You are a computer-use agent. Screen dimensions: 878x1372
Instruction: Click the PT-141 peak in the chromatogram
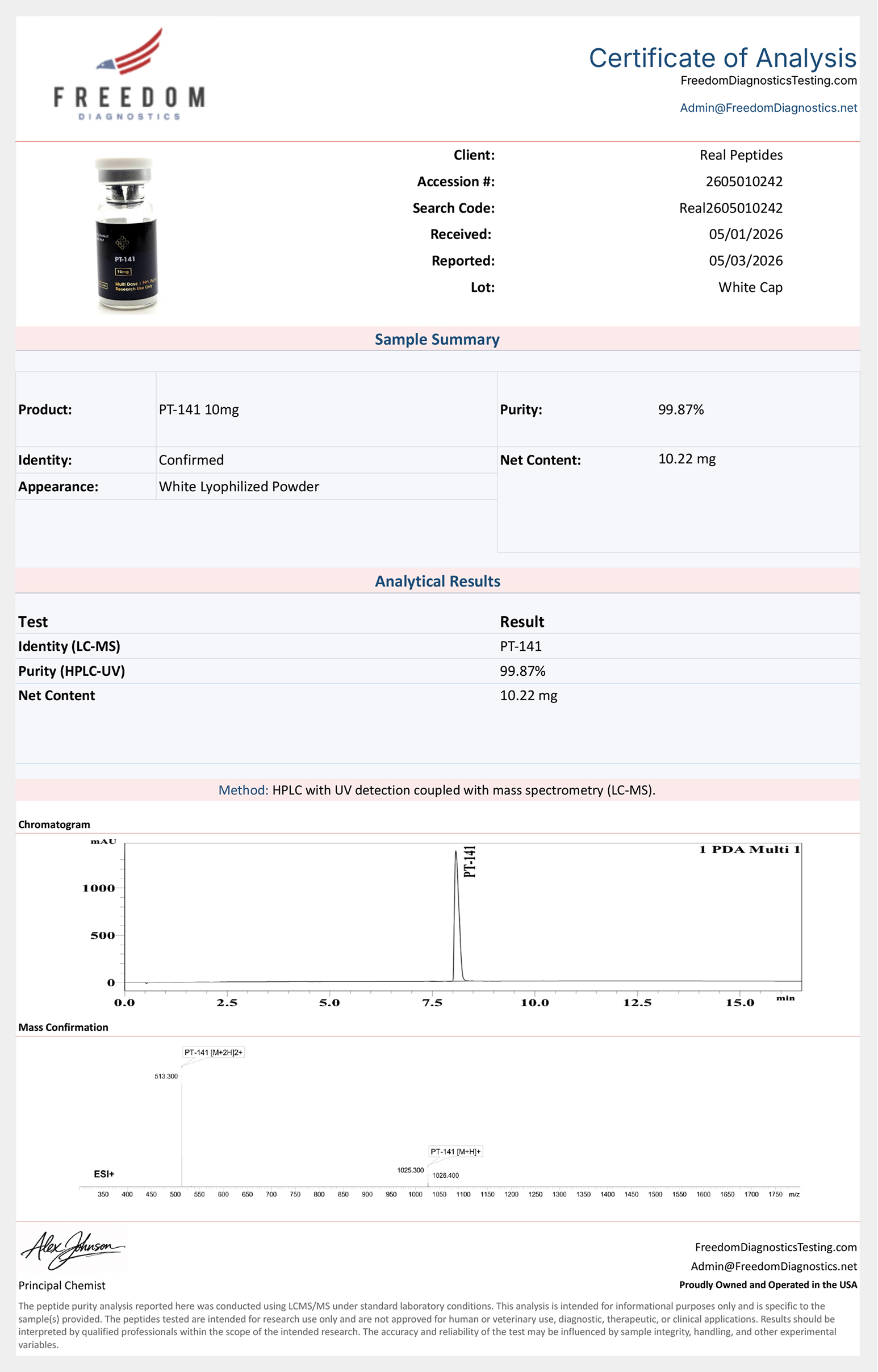(x=457, y=915)
